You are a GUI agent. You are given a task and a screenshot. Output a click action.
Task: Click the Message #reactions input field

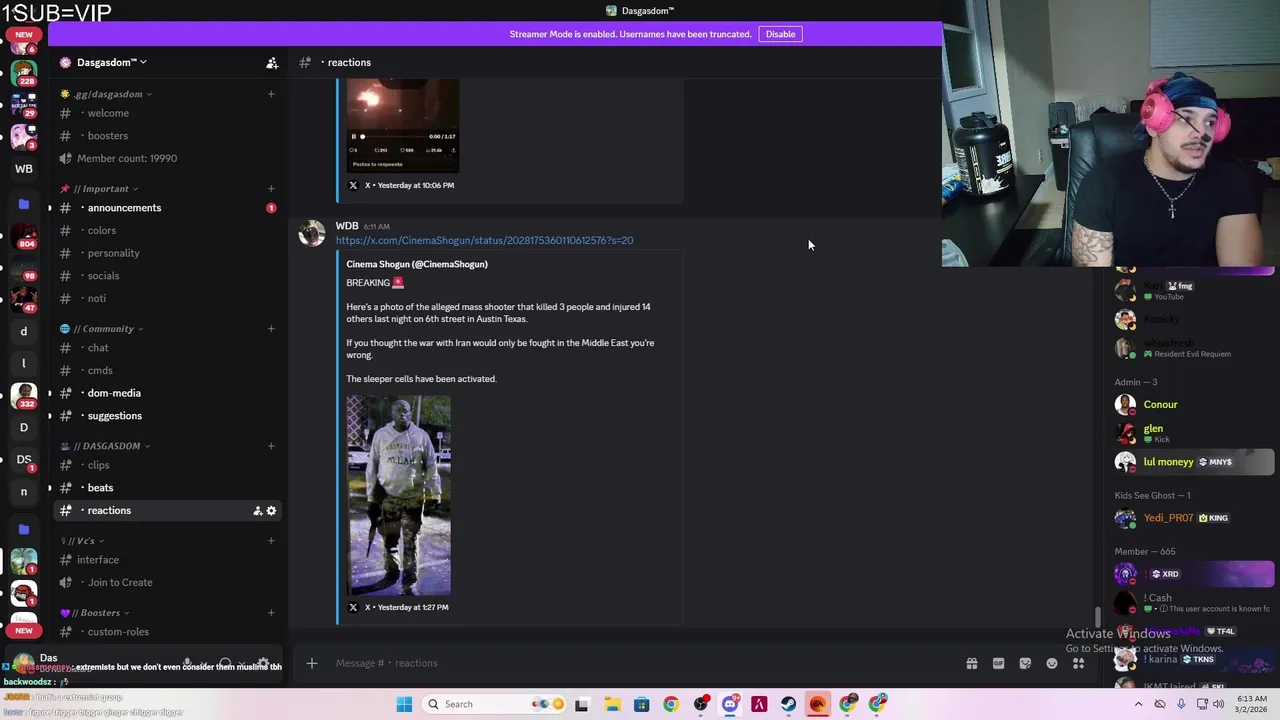pyautogui.click(x=640, y=663)
